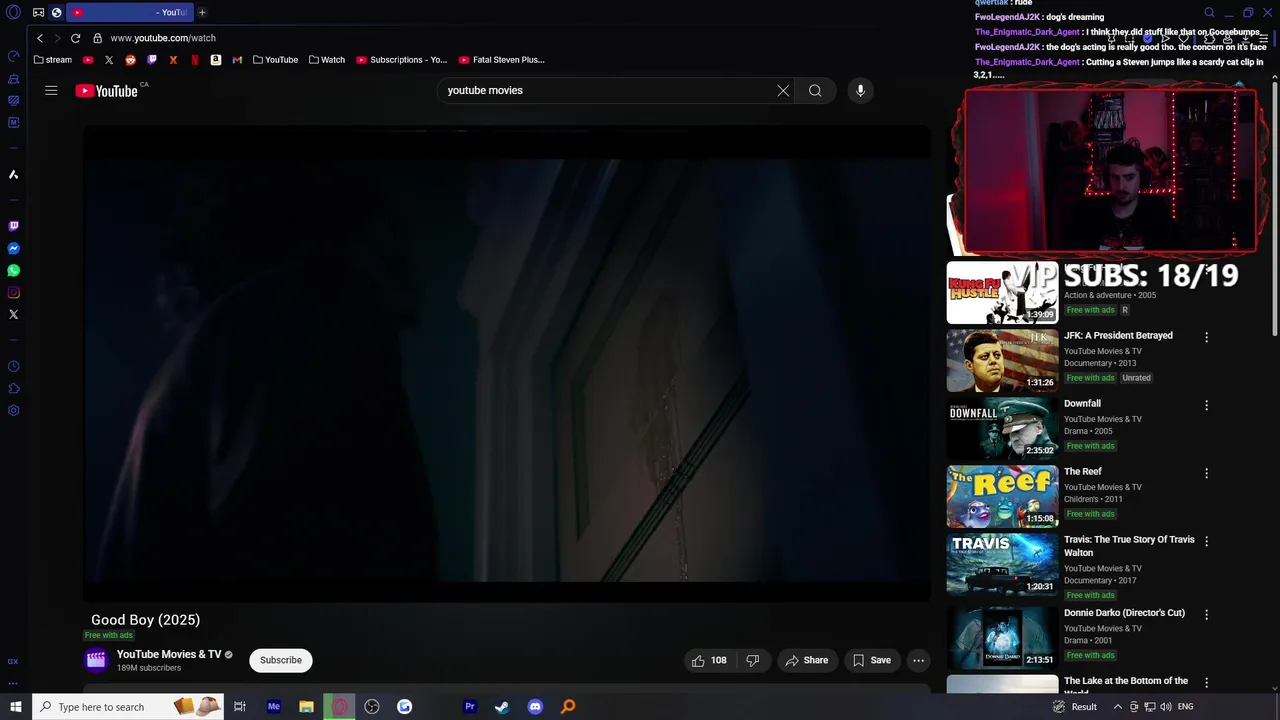Go to the YouTube home logo
The height and width of the screenshot is (720, 1280).
(x=106, y=91)
